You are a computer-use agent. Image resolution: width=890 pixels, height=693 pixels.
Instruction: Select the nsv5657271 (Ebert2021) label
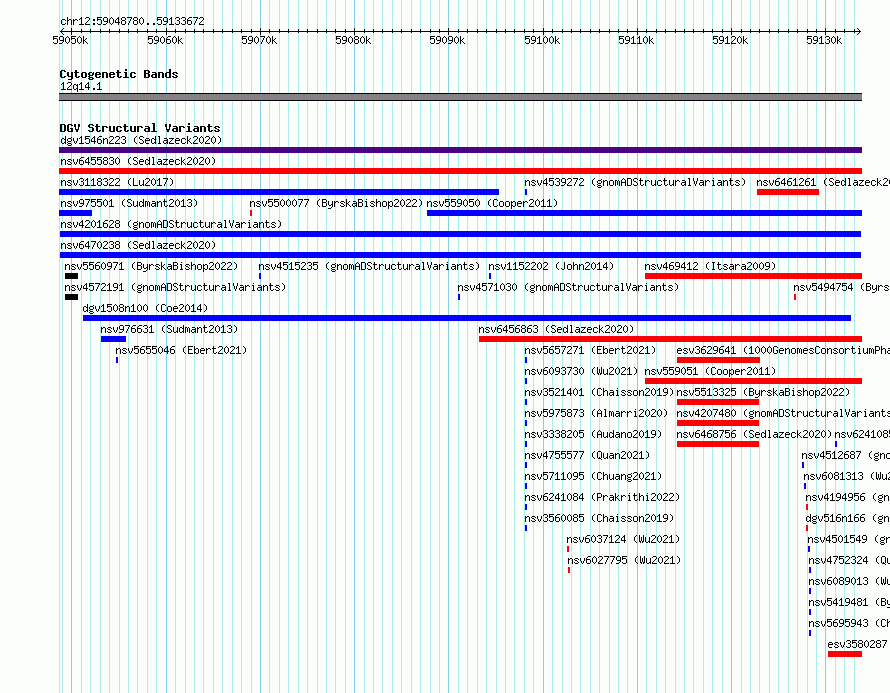[x=590, y=350]
